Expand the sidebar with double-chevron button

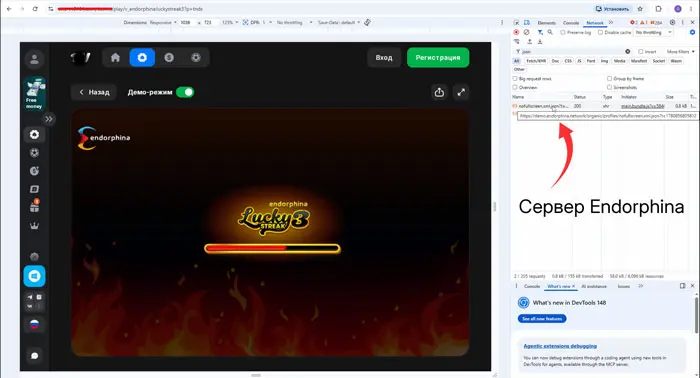[x=49, y=119]
